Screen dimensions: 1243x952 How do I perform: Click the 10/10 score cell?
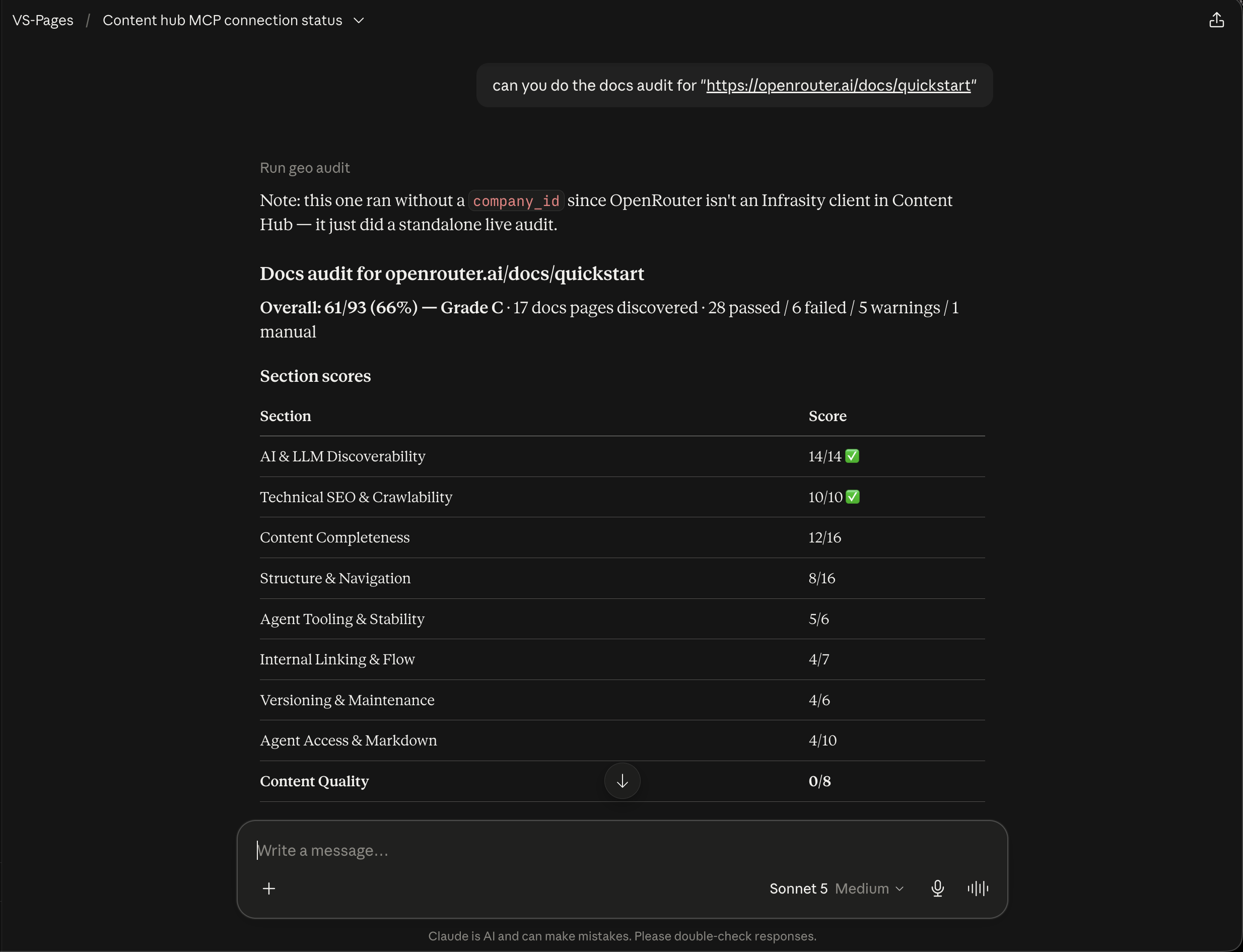tap(834, 497)
